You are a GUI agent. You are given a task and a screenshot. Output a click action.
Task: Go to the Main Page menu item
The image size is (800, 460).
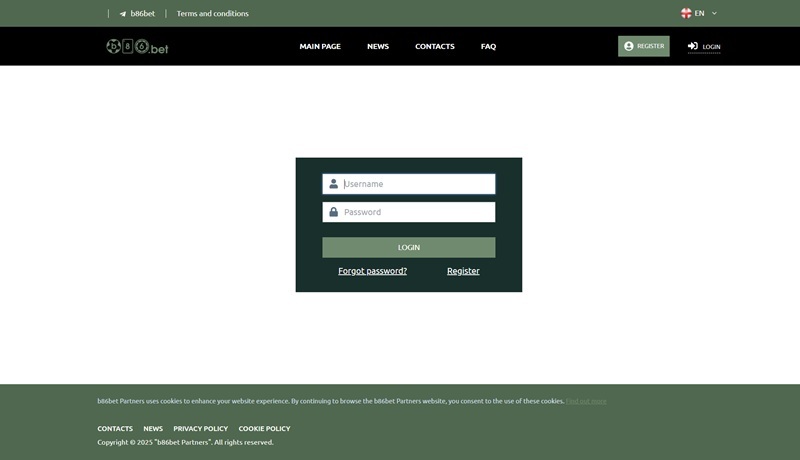[x=320, y=46]
